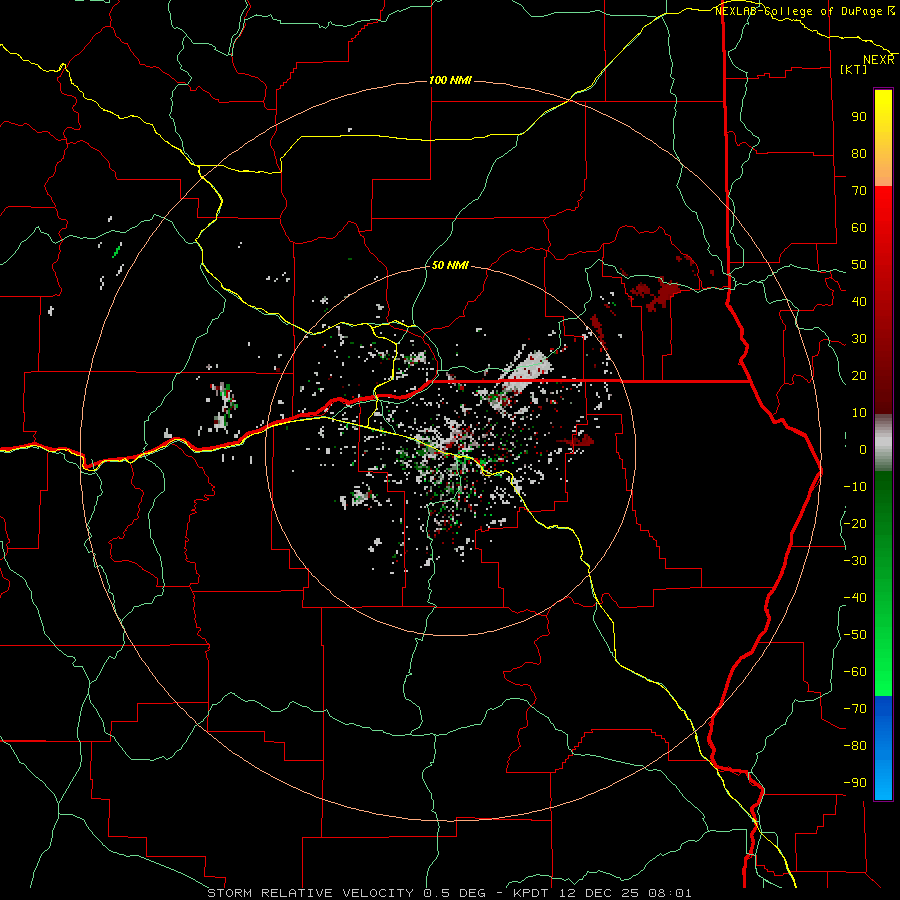Click the 10 value on velocity scale

859,413
